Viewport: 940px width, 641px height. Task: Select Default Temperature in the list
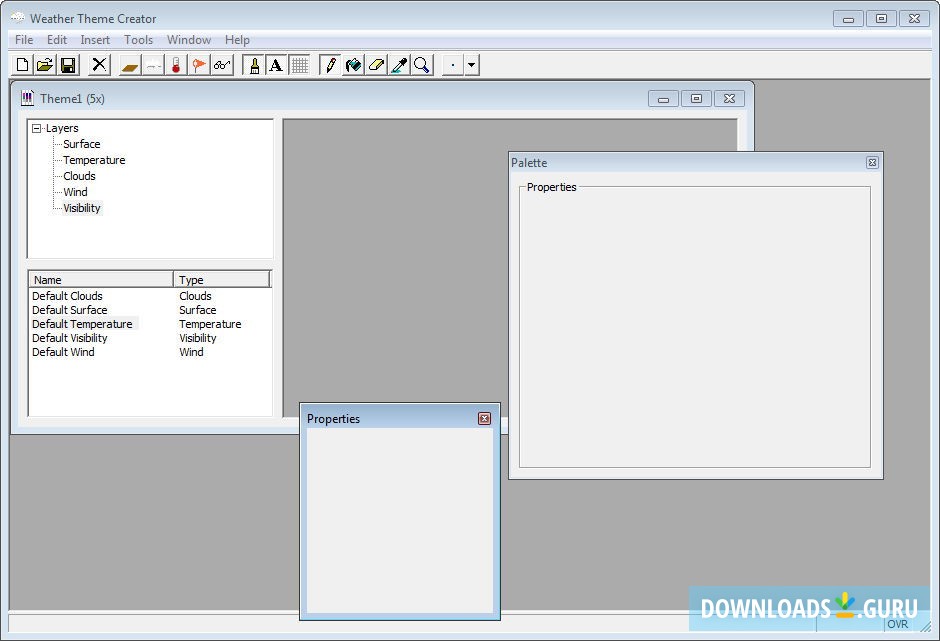(x=83, y=323)
